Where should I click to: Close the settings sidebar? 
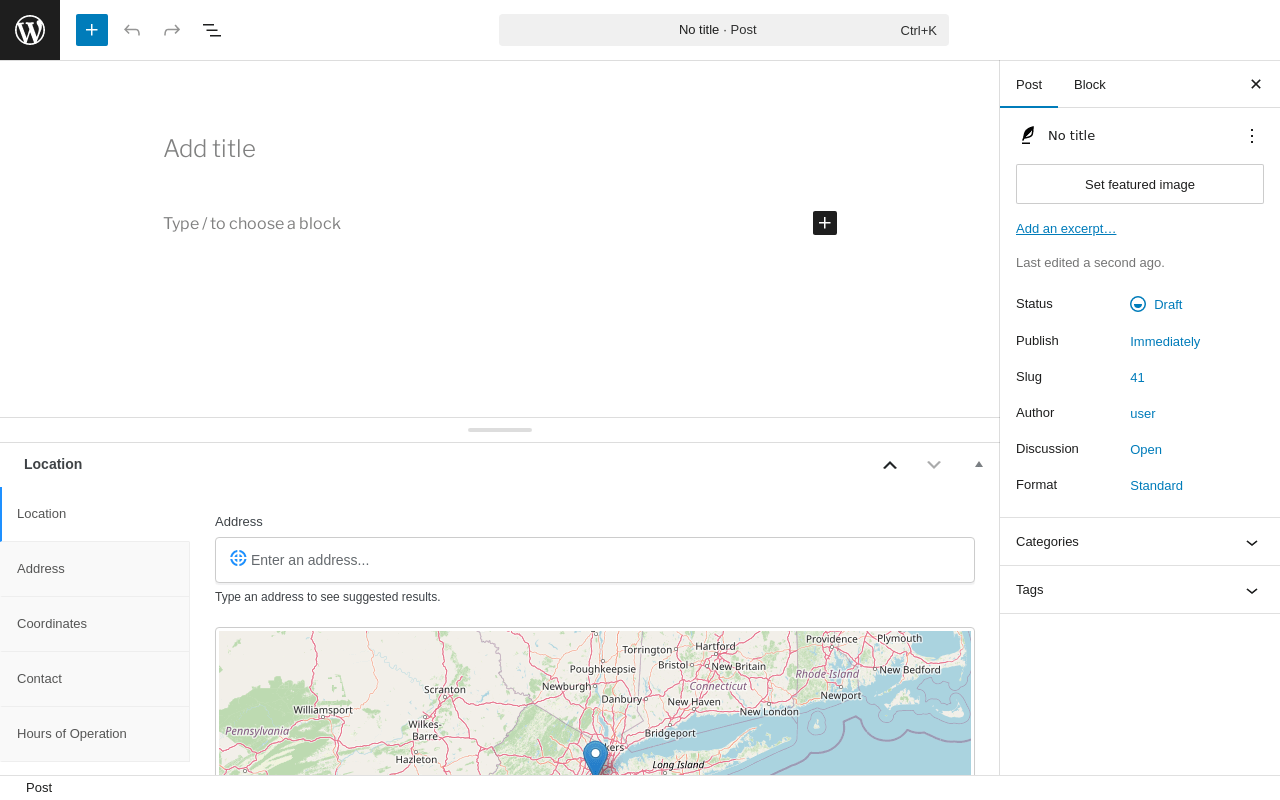pyautogui.click(x=1256, y=84)
